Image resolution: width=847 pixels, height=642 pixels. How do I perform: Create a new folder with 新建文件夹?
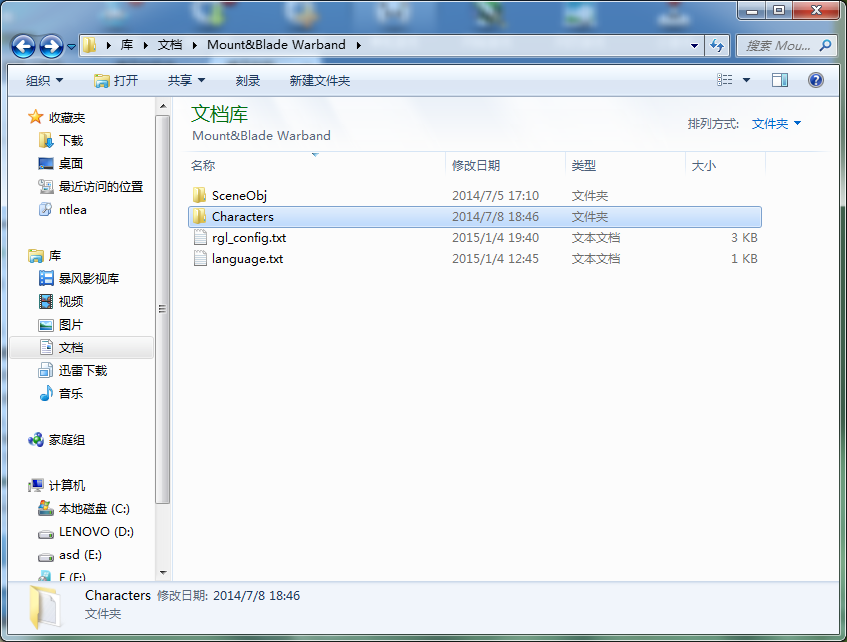coord(320,81)
